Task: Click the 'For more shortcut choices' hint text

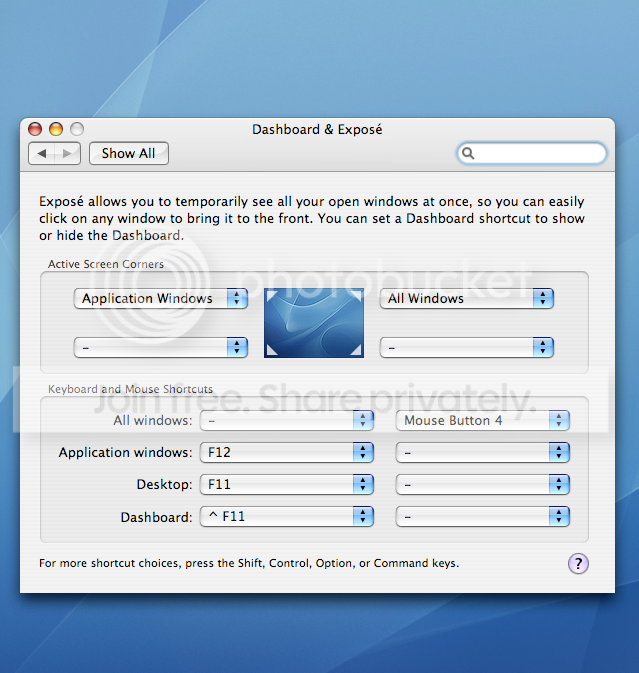Action: (249, 563)
